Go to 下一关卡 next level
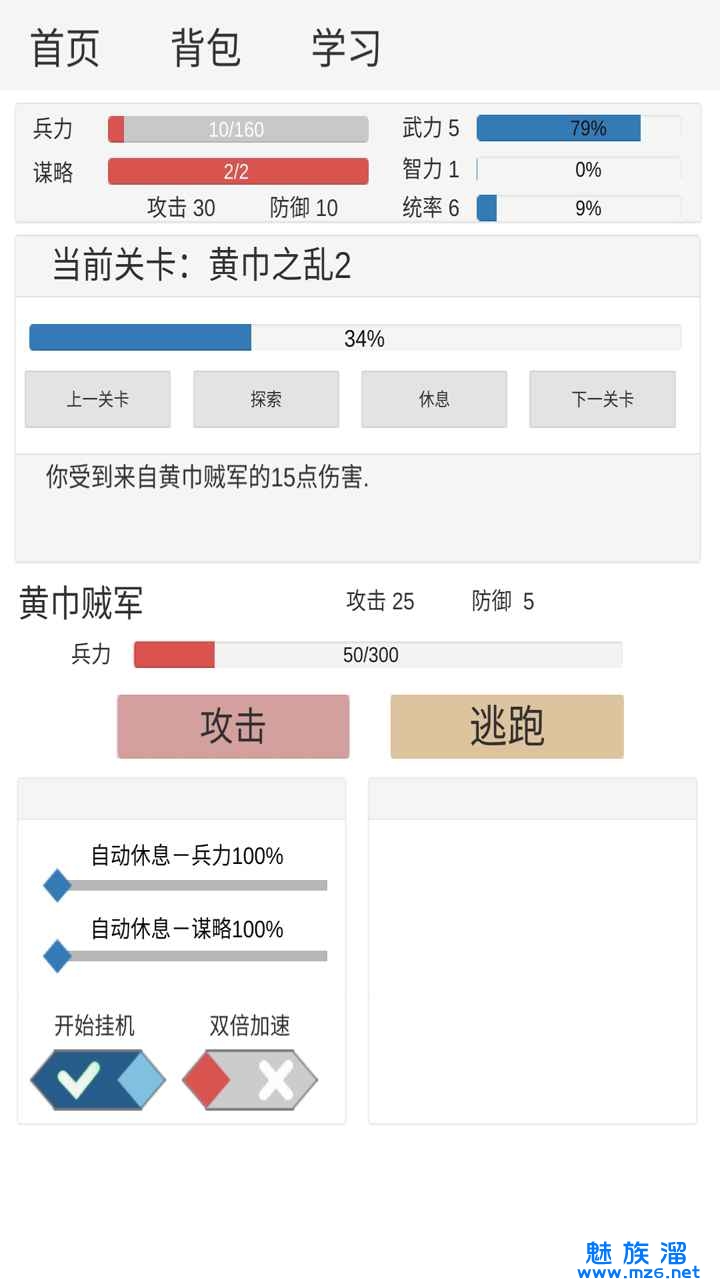 tap(602, 399)
